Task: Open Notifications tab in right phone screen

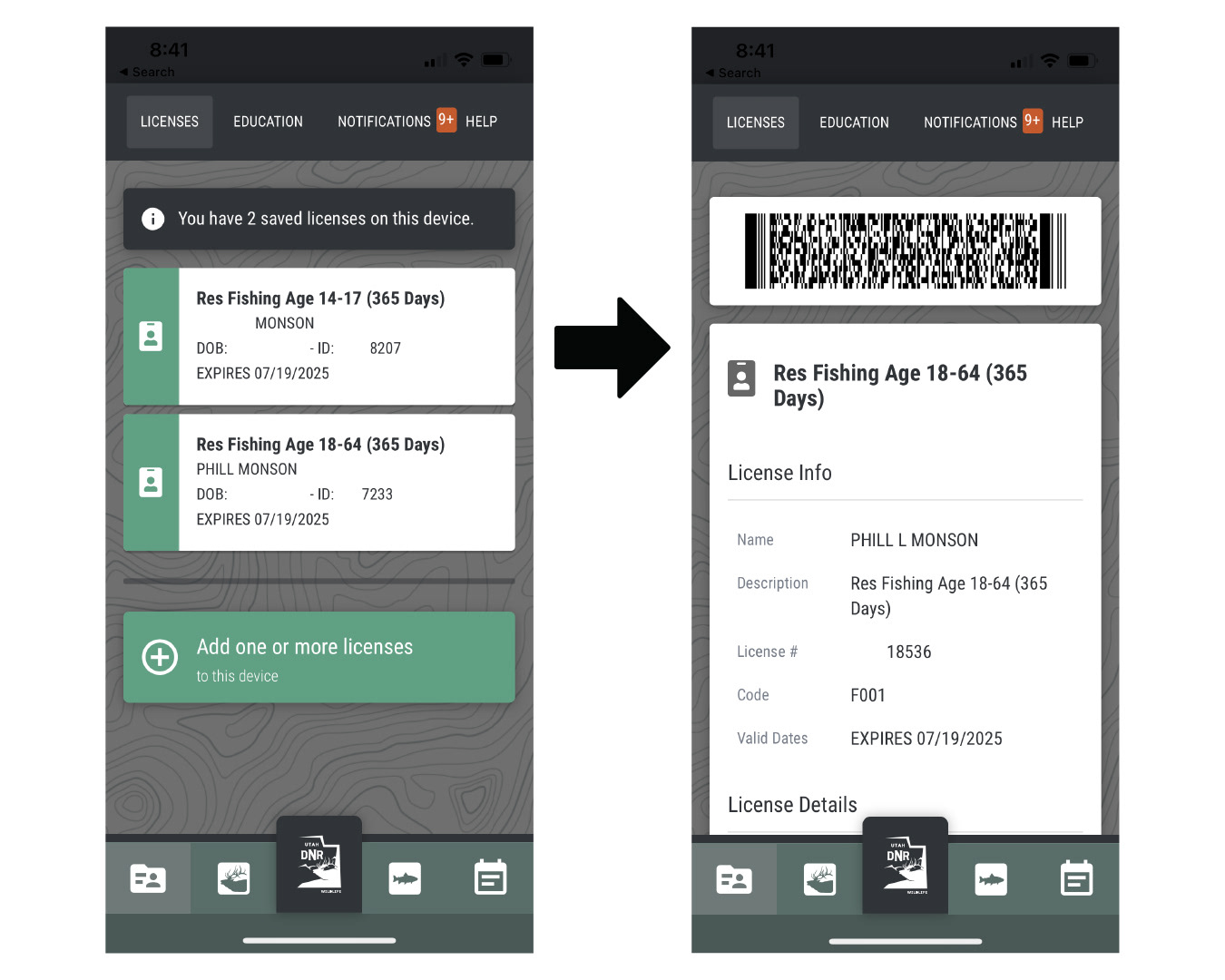Action: (970, 122)
